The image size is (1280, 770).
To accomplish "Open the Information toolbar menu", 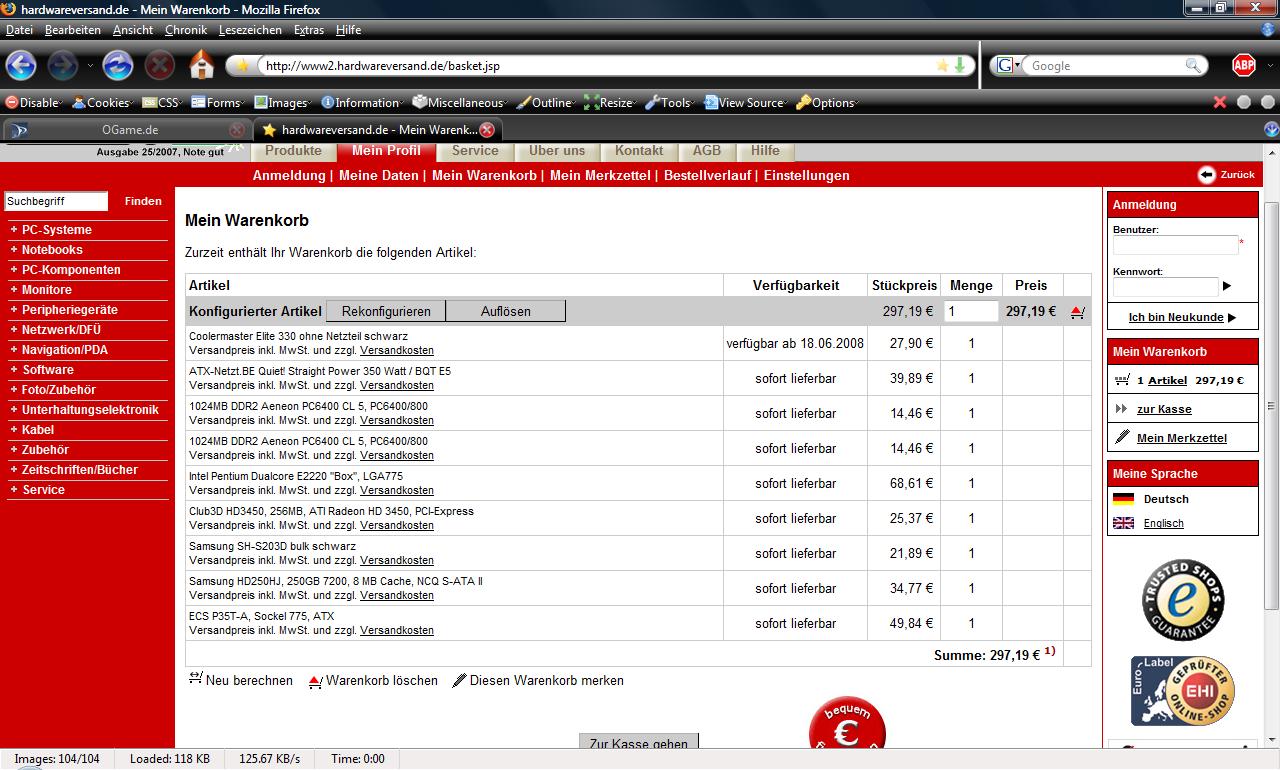I will tap(361, 102).
